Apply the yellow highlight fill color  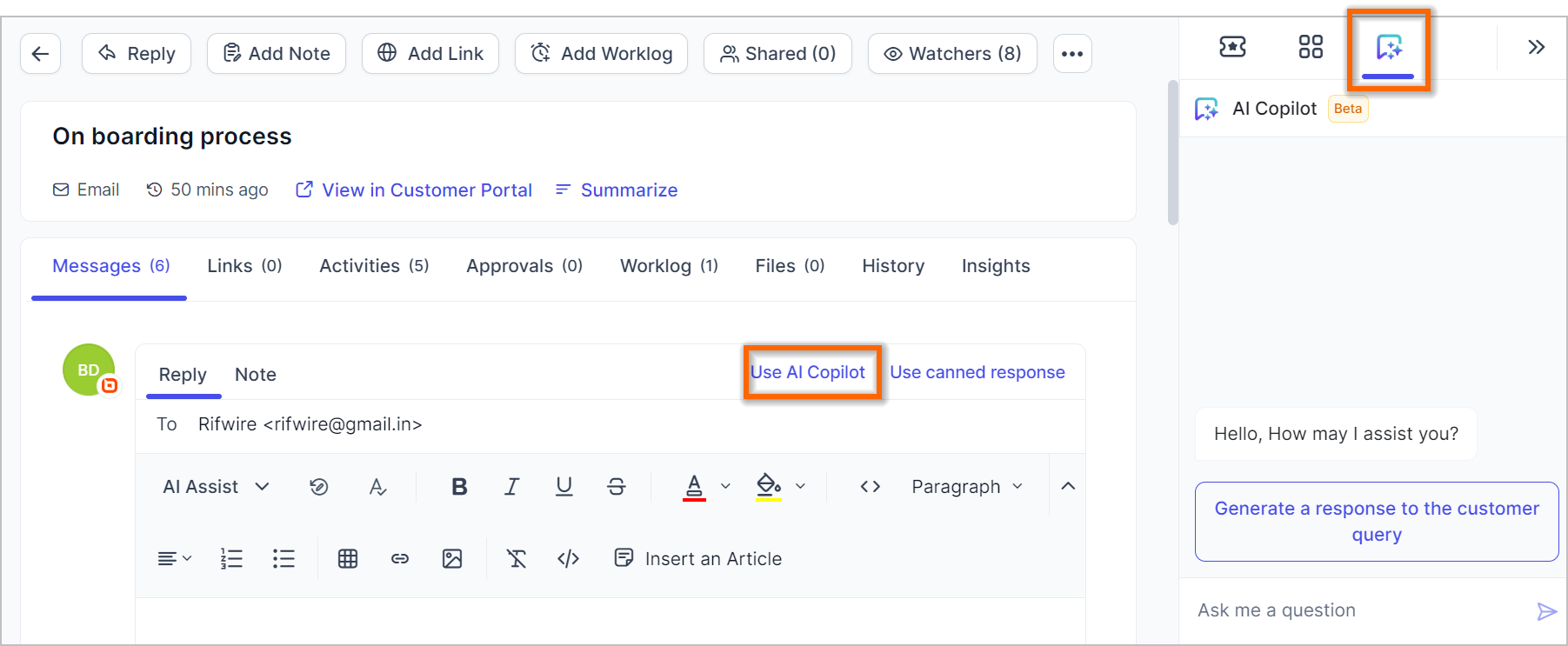tap(769, 487)
